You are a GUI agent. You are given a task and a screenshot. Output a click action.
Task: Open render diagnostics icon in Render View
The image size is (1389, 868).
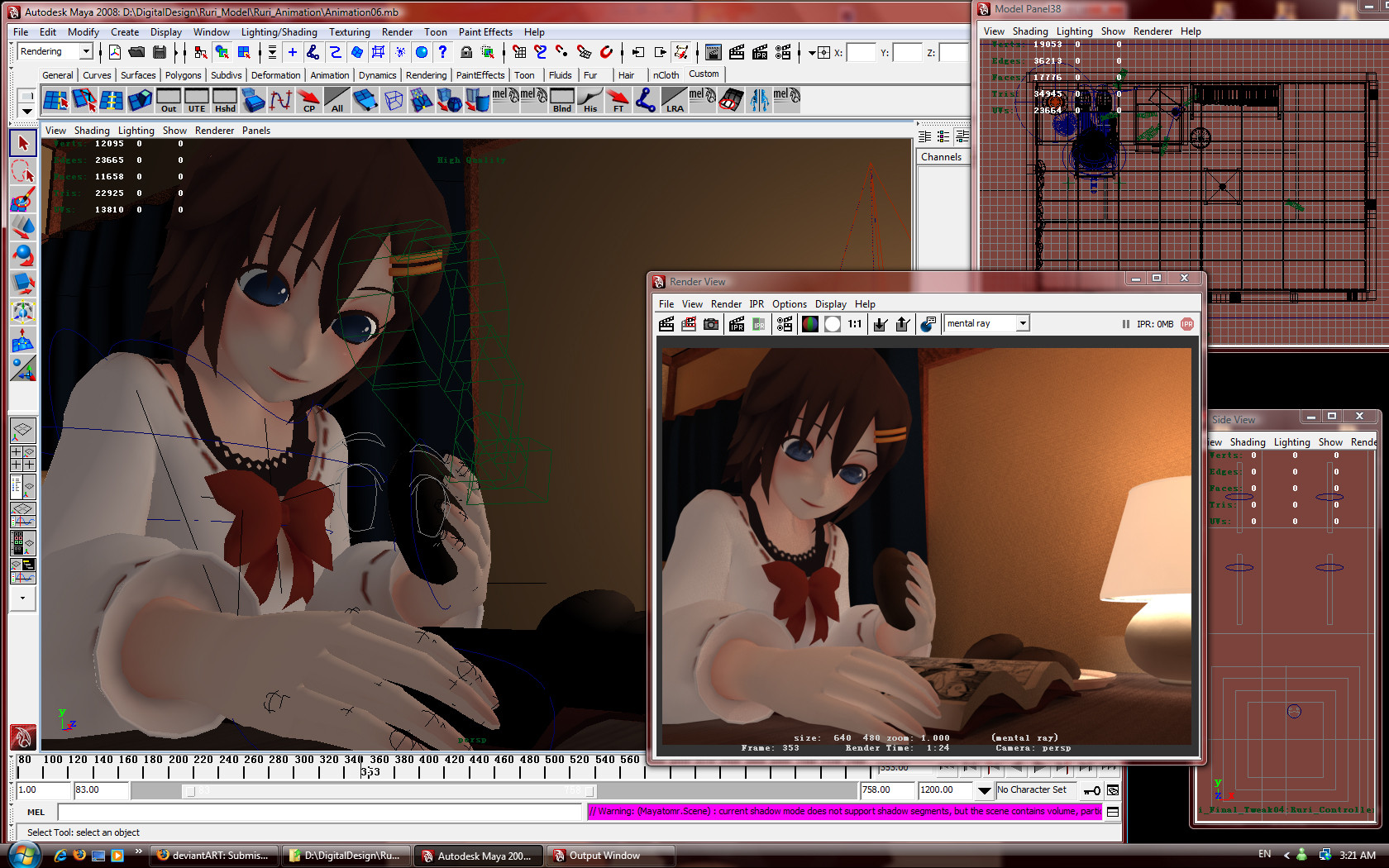[x=928, y=324]
